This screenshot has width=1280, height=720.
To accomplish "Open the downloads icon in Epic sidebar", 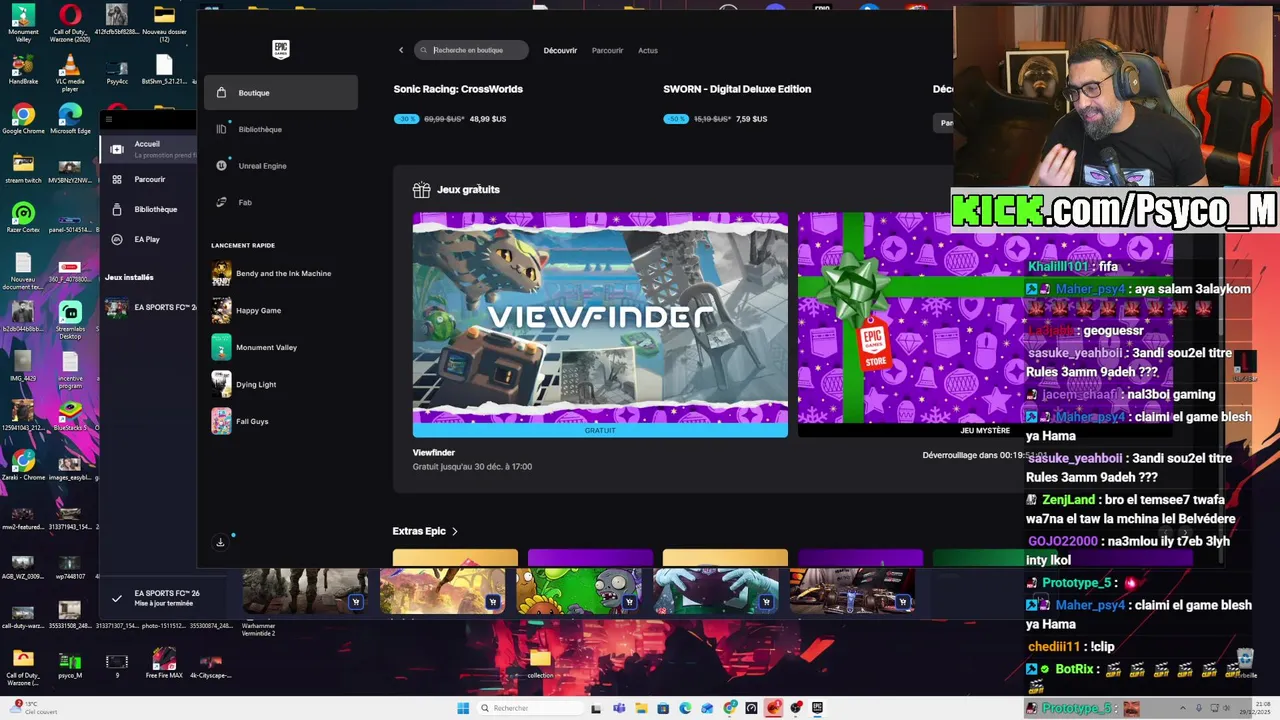I will coord(220,542).
